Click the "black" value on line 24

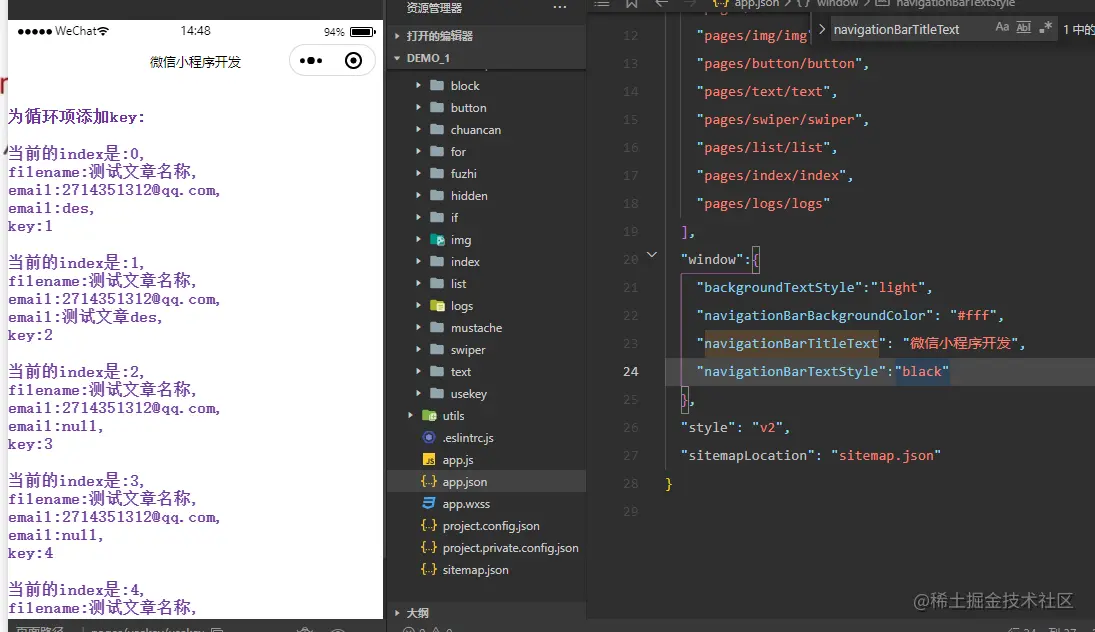[922, 371]
